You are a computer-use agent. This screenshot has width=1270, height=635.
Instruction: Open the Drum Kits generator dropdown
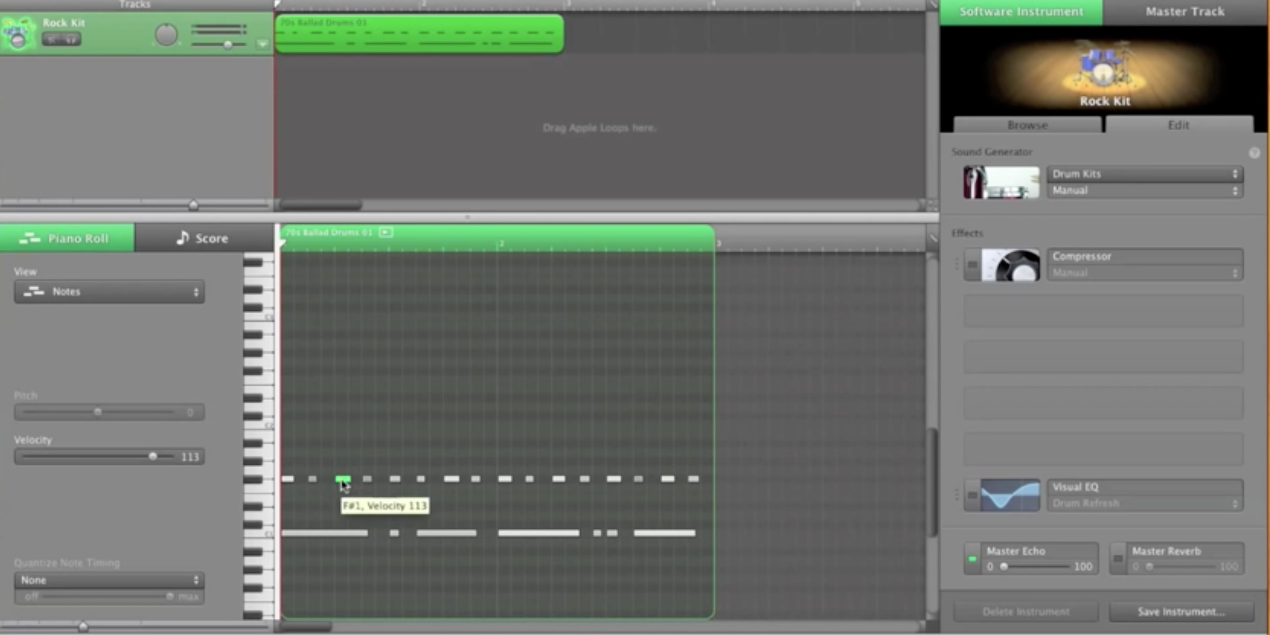1145,174
